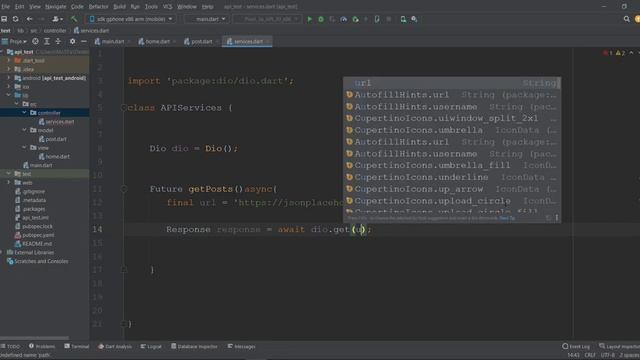The image size is (640, 360).
Task: Expand the web folder
Action: [x=9, y=182]
